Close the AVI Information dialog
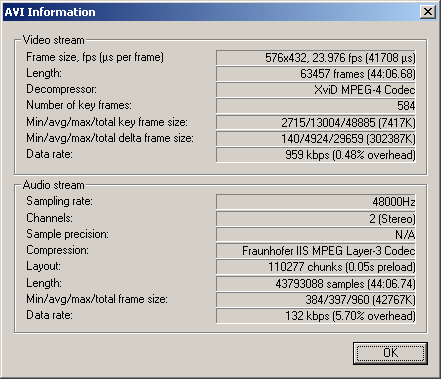The width and height of the screenshot is (441, 379). [x=428, y=12]
